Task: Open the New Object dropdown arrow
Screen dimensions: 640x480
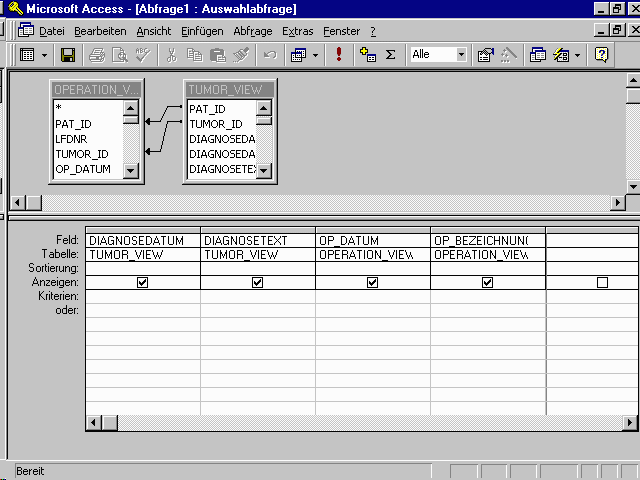Action: (577, 55)
